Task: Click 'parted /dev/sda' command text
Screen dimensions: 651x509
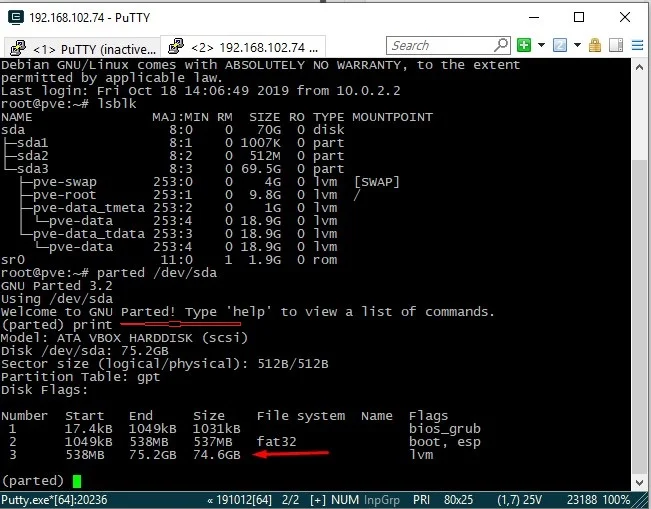Action: pos(157,273)
